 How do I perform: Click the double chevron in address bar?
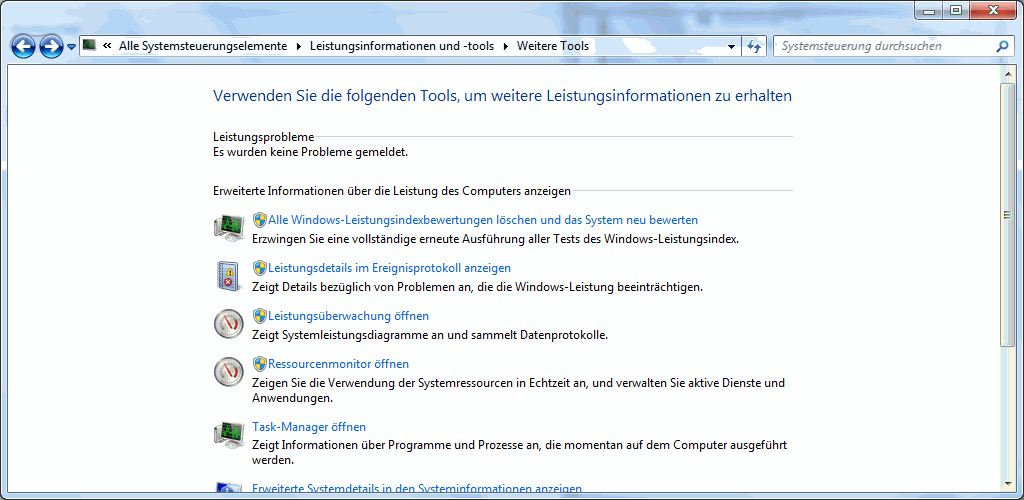pos(107,46)
